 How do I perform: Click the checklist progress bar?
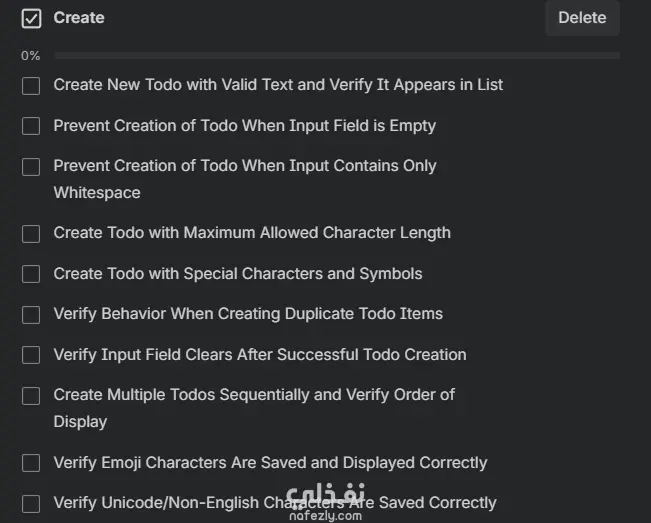coord(337,56)
